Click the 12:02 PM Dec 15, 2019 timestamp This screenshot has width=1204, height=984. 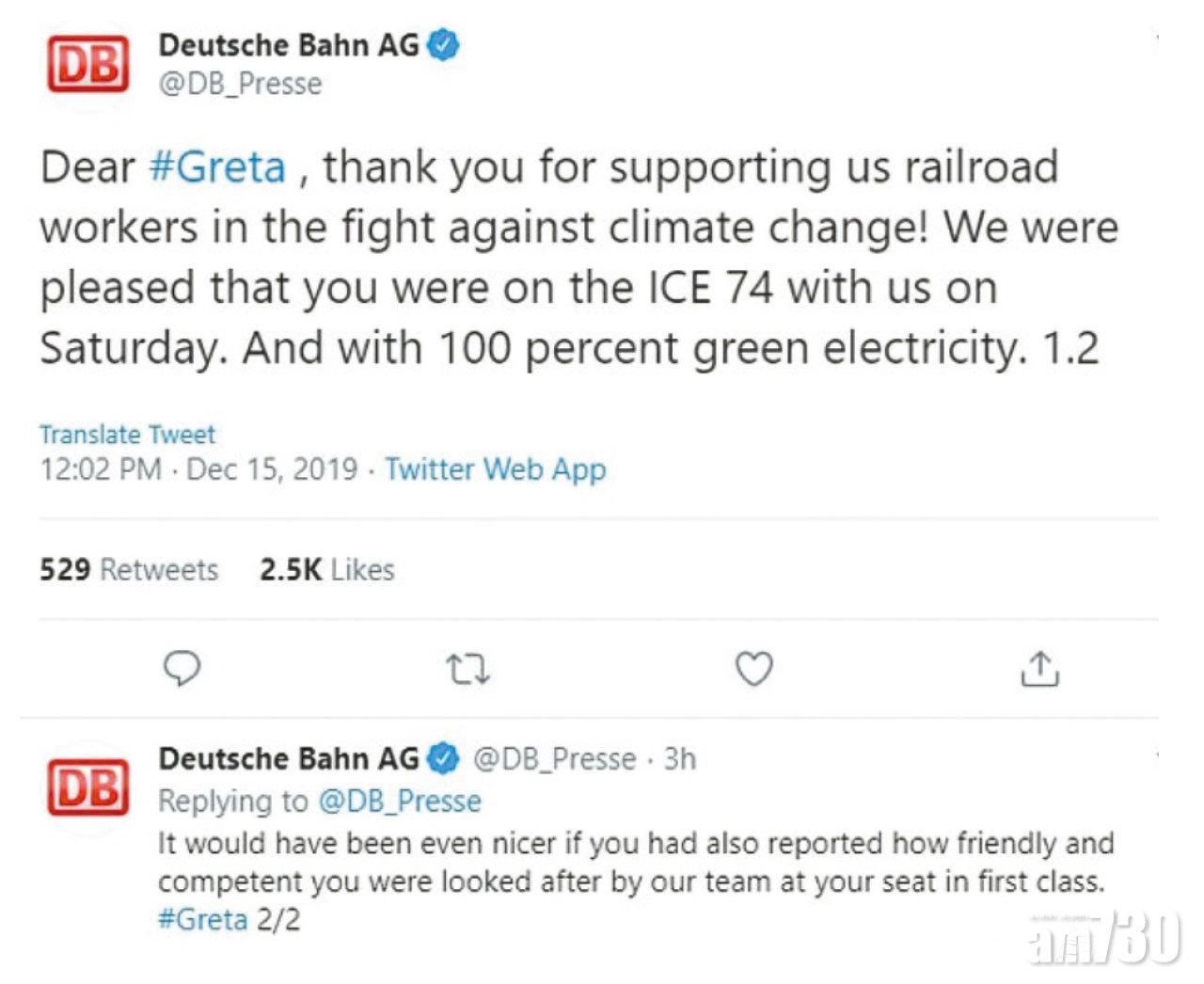[x=198, y=469]
